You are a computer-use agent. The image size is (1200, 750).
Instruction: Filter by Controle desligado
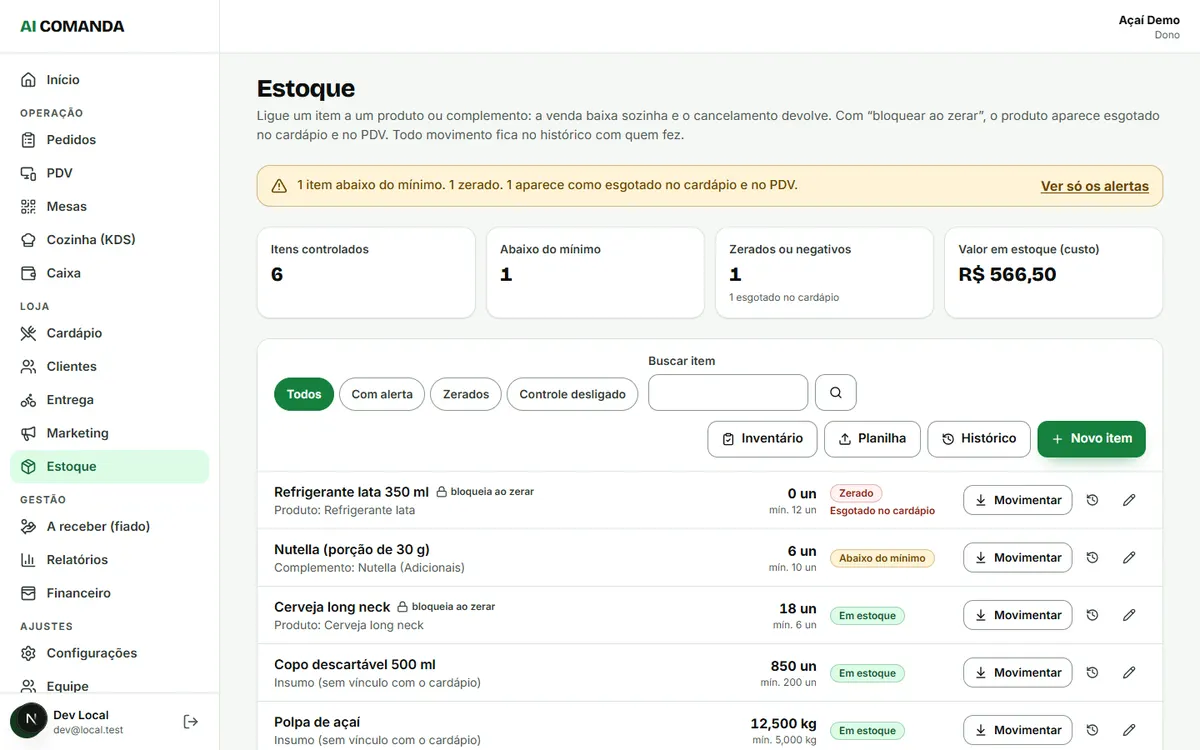572,394
